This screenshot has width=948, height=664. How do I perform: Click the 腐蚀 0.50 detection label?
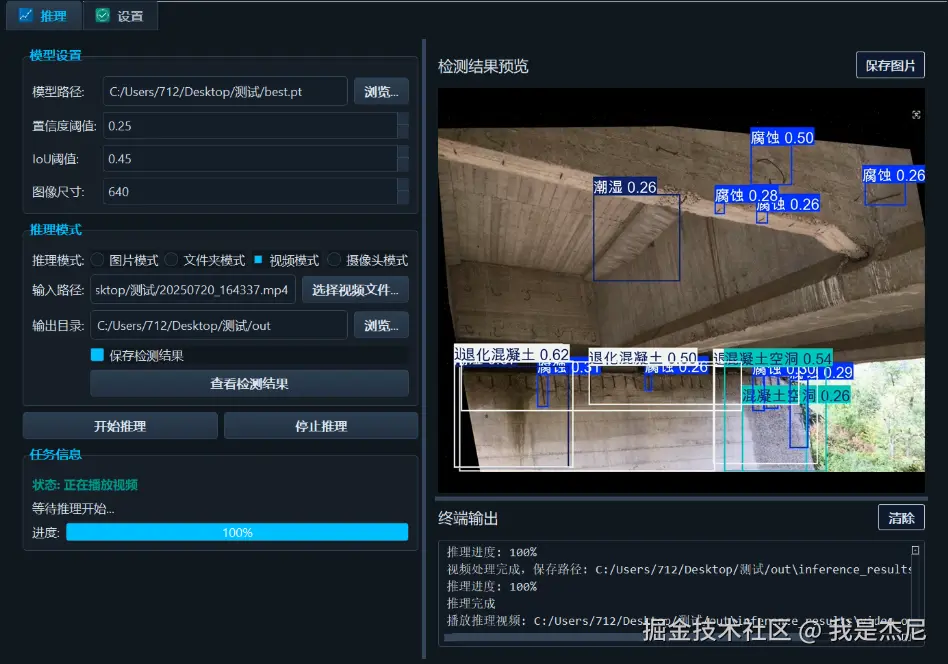pos(782,137)
